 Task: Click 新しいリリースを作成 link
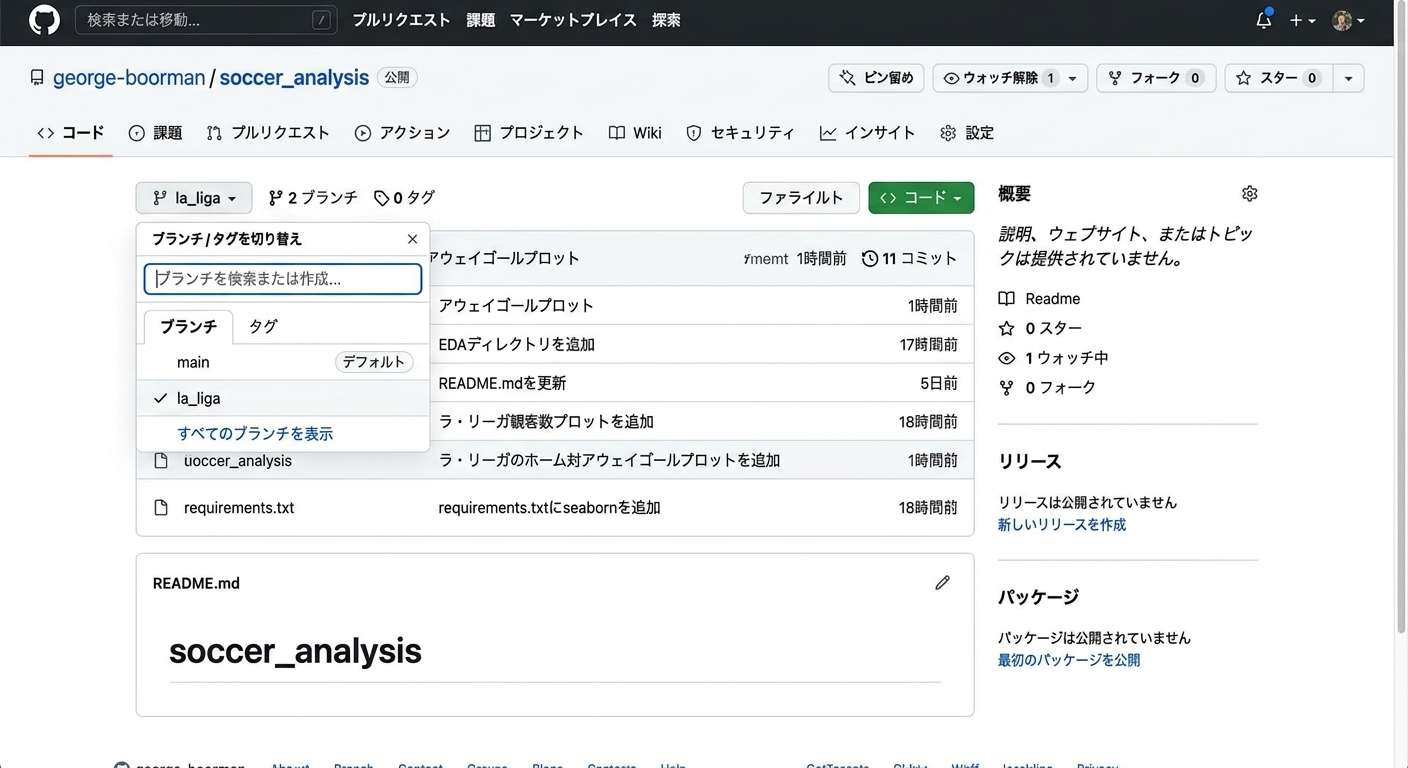[x=1062, y=525]
